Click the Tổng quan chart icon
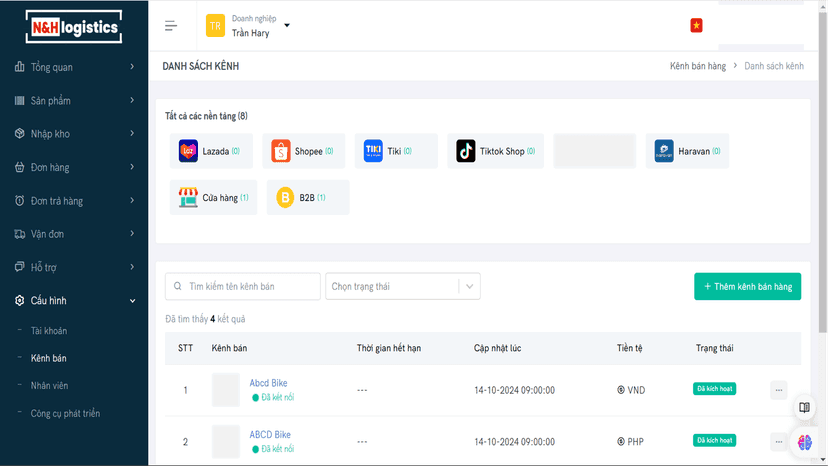 coord(20,67)
